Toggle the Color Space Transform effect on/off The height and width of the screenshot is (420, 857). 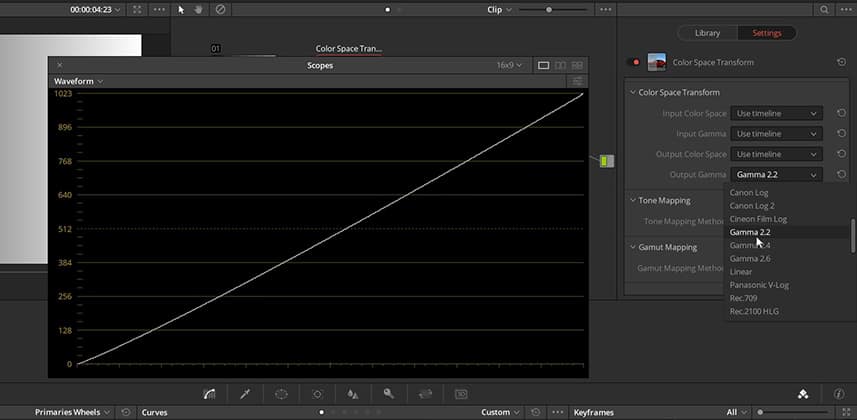click(634, 62)
